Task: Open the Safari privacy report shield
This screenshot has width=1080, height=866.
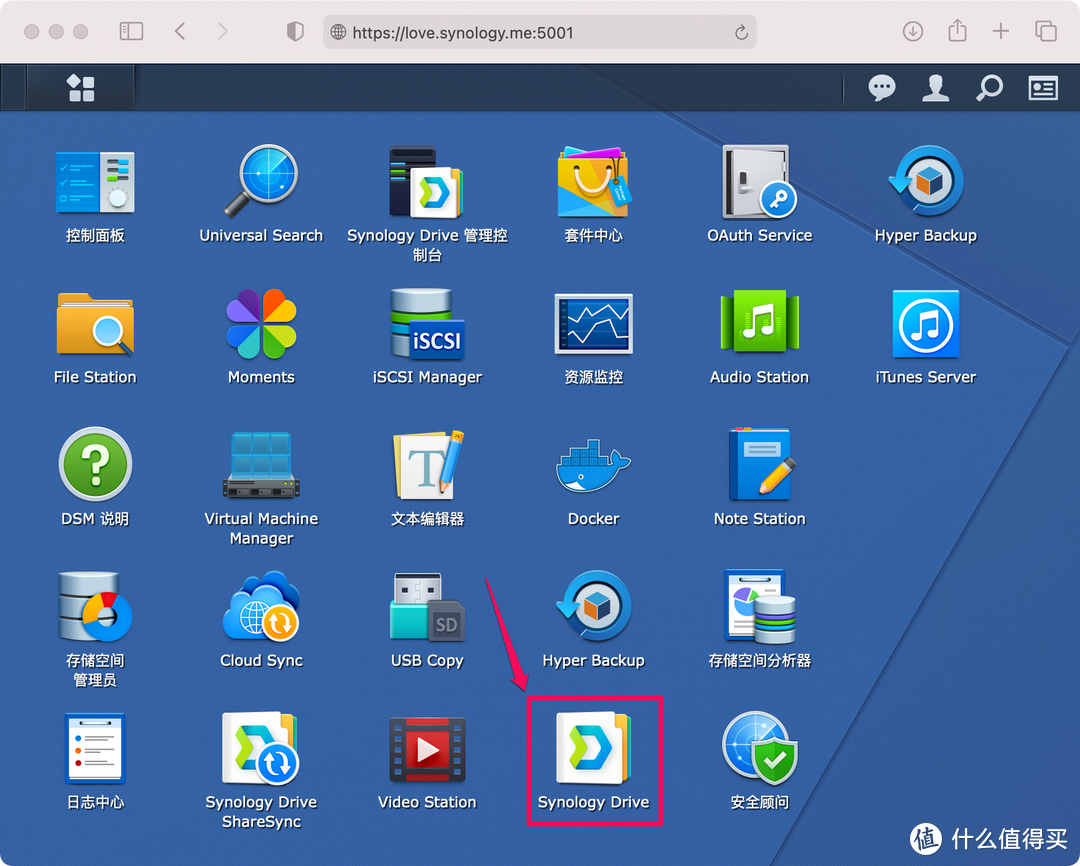Action: coord(295,32)
